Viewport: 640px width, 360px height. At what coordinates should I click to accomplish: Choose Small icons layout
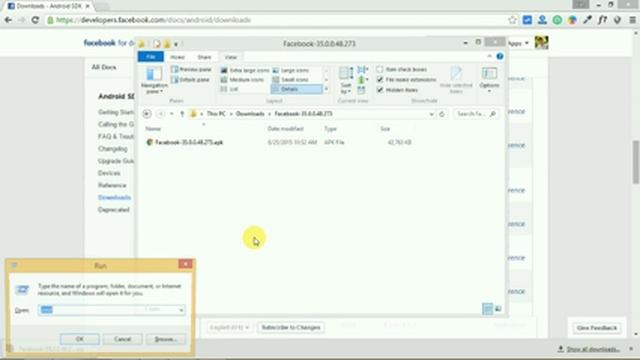click(291, 80)
